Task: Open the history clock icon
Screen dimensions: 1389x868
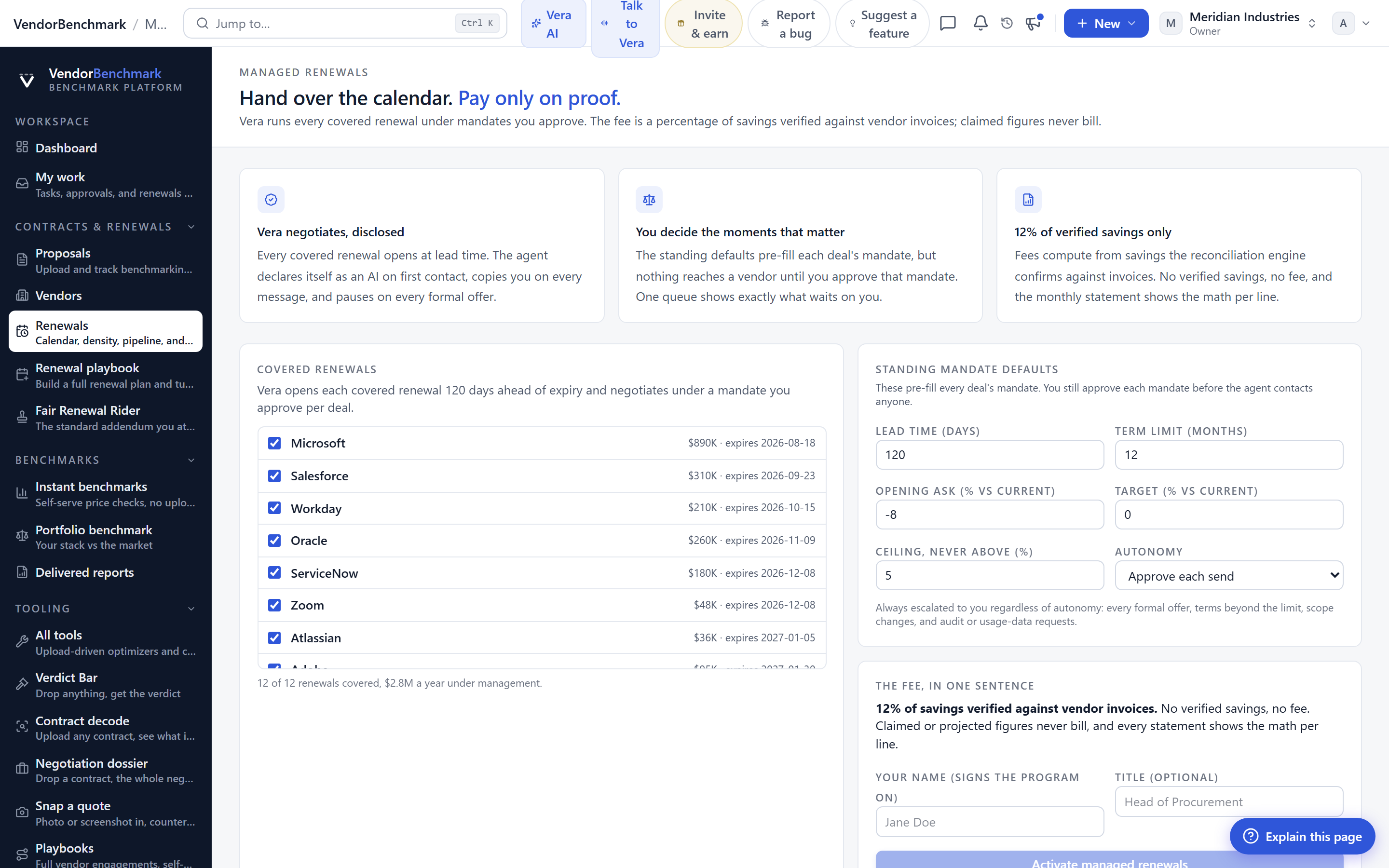Action: click(x=1007, y=24)
